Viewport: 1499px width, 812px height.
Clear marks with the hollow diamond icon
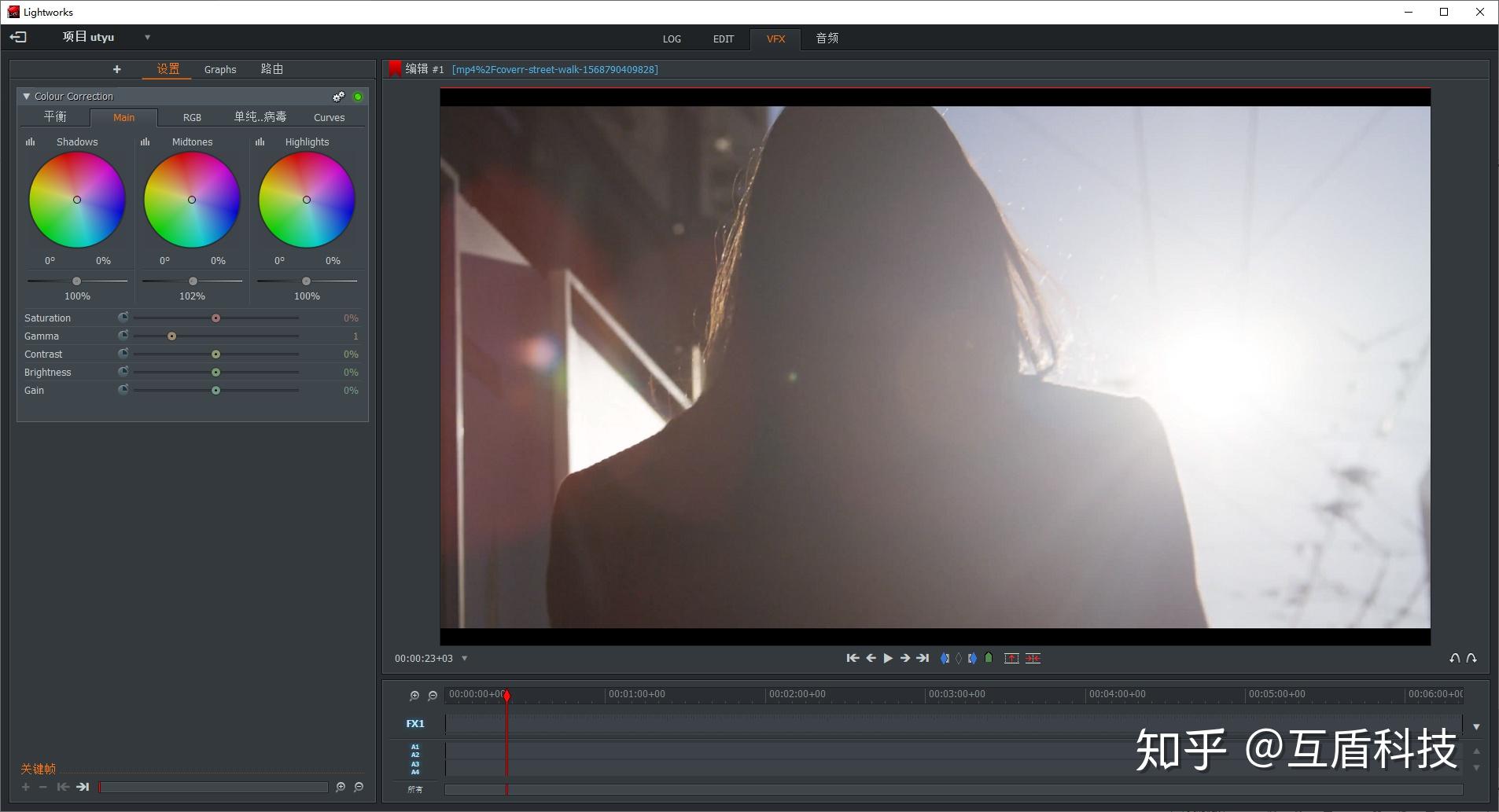pos(959,658)
